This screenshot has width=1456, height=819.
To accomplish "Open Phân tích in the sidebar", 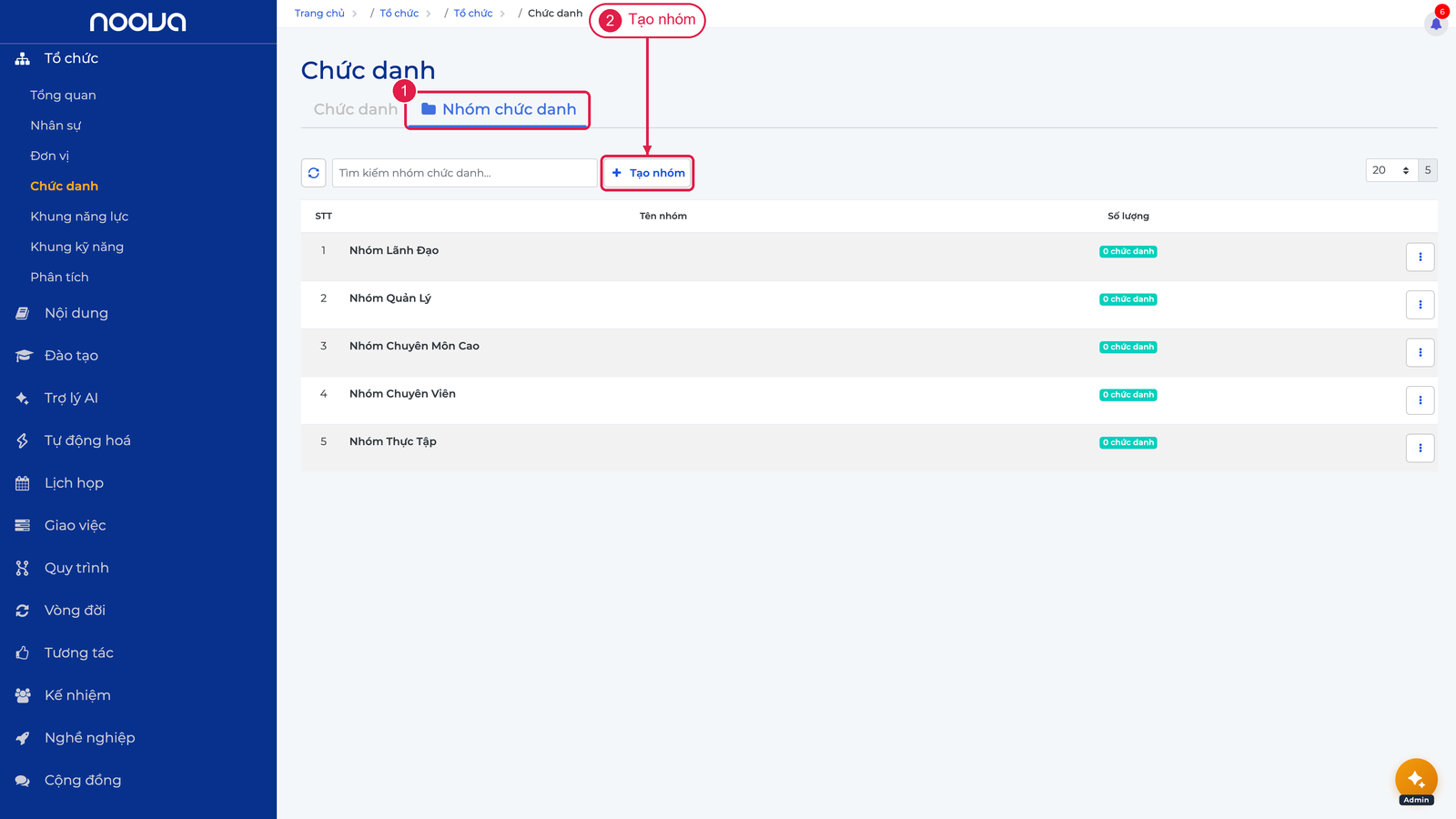I will pos(59,277).
